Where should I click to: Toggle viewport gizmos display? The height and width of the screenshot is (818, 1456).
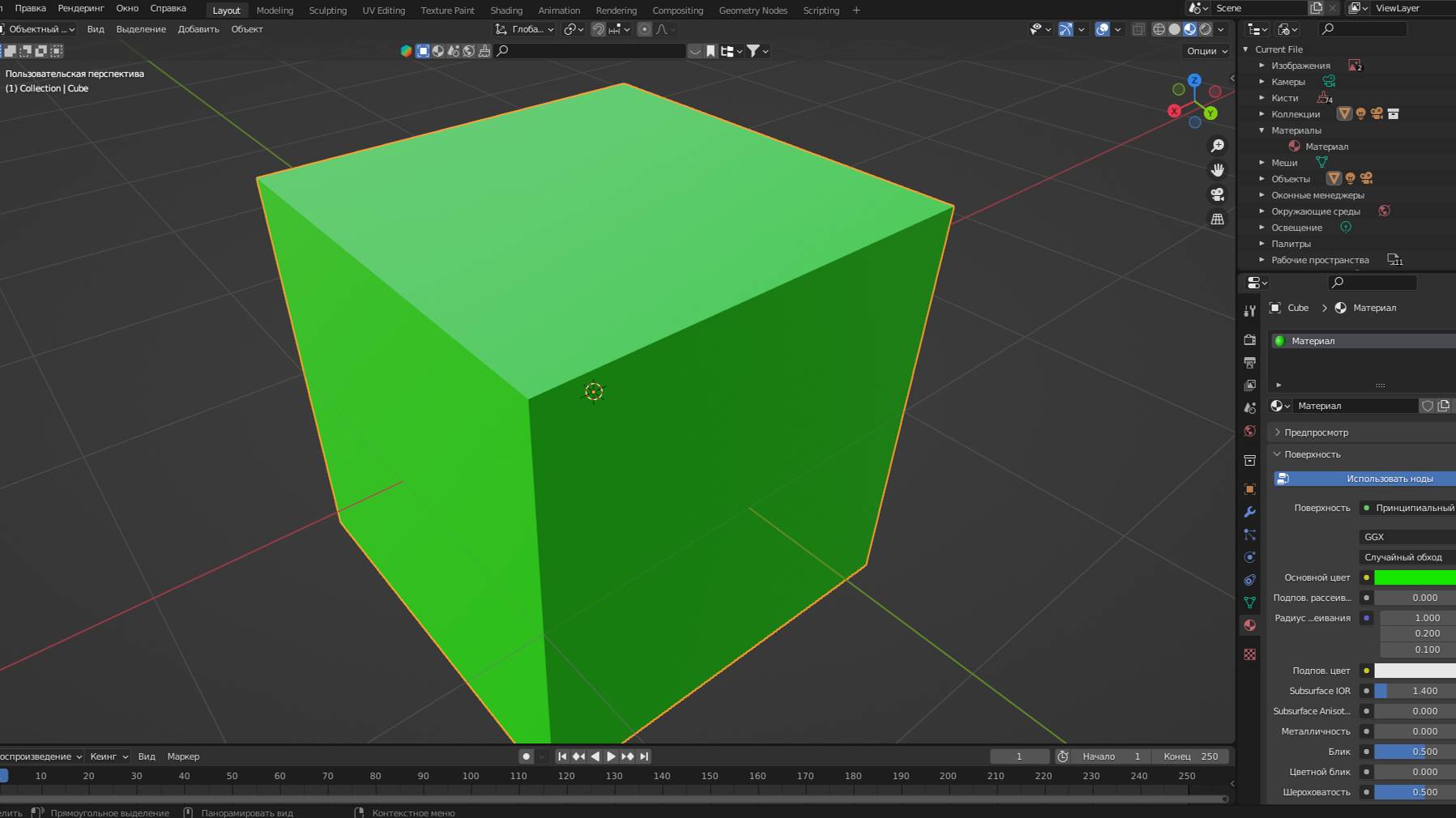point(1065,29)
